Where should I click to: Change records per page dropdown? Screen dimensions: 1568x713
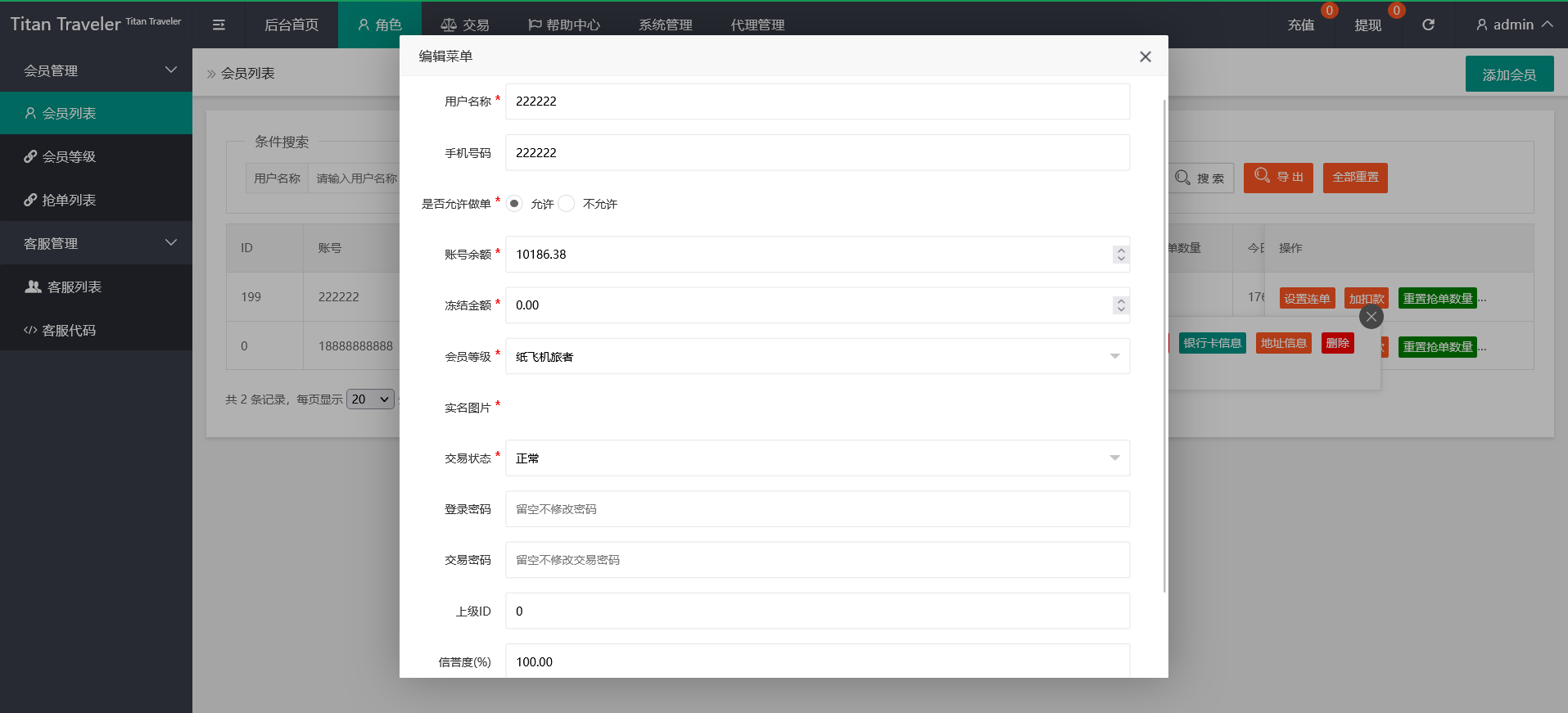(370, 399)
